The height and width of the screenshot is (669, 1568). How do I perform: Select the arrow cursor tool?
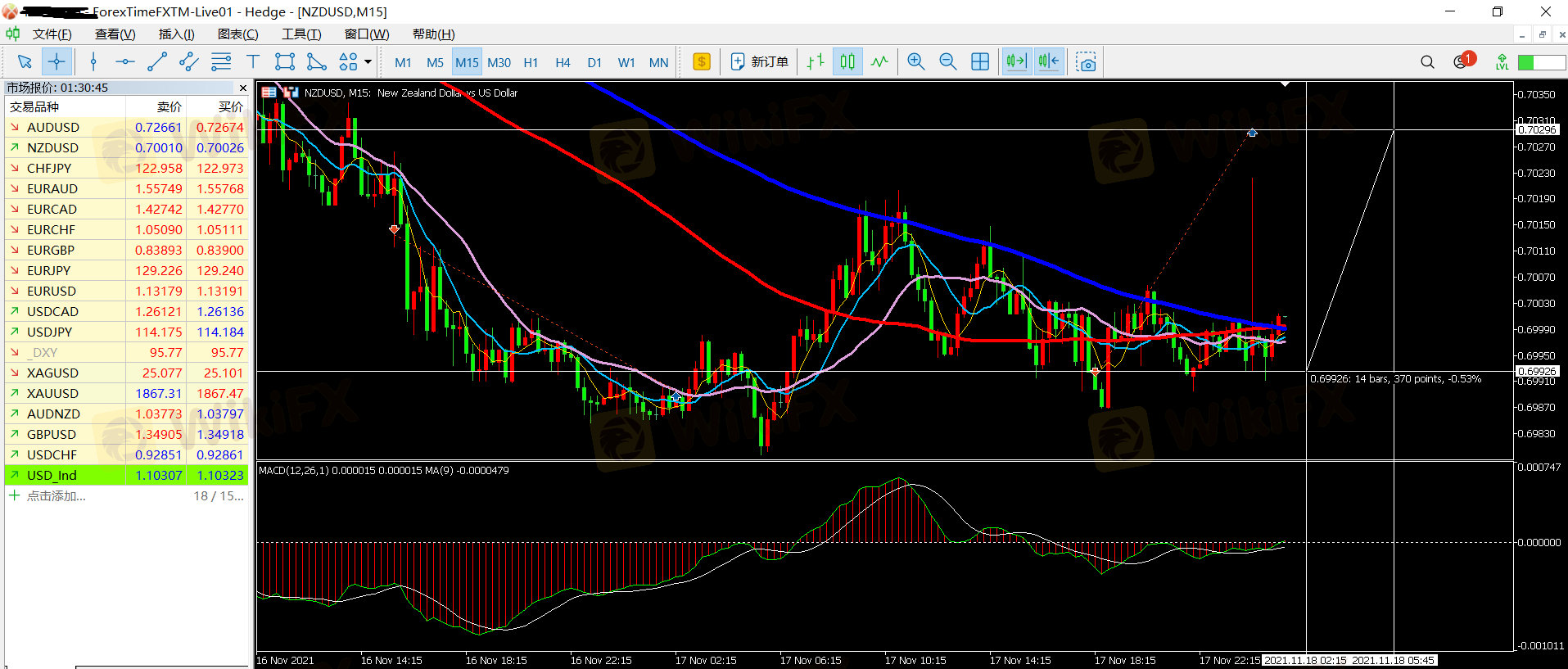[25, 62]
